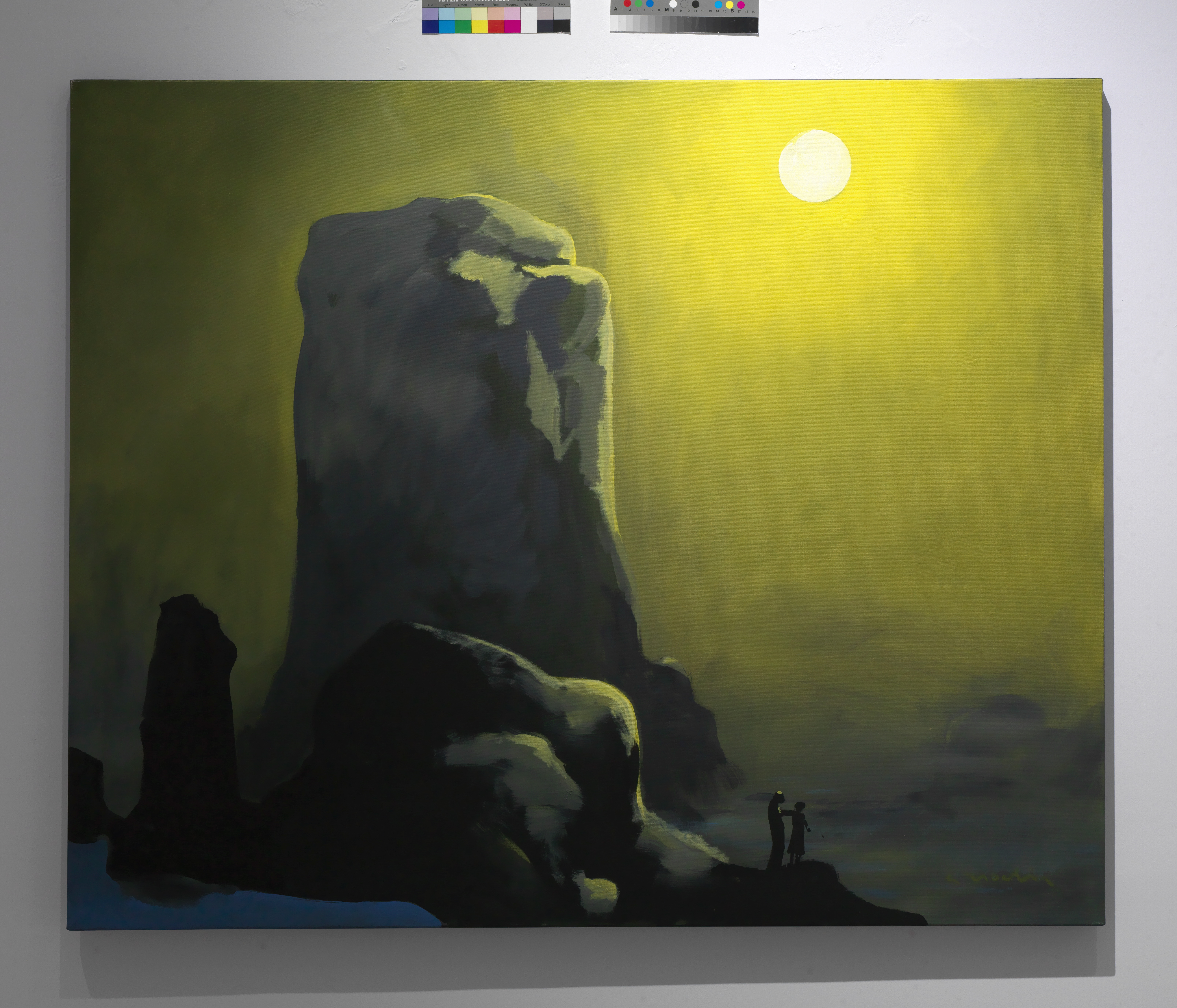Click the green dot on gray scale card
Image resolution: width=1177 pixels, height=1008 pixels.
pyautogui.click(x=638, y=3)
